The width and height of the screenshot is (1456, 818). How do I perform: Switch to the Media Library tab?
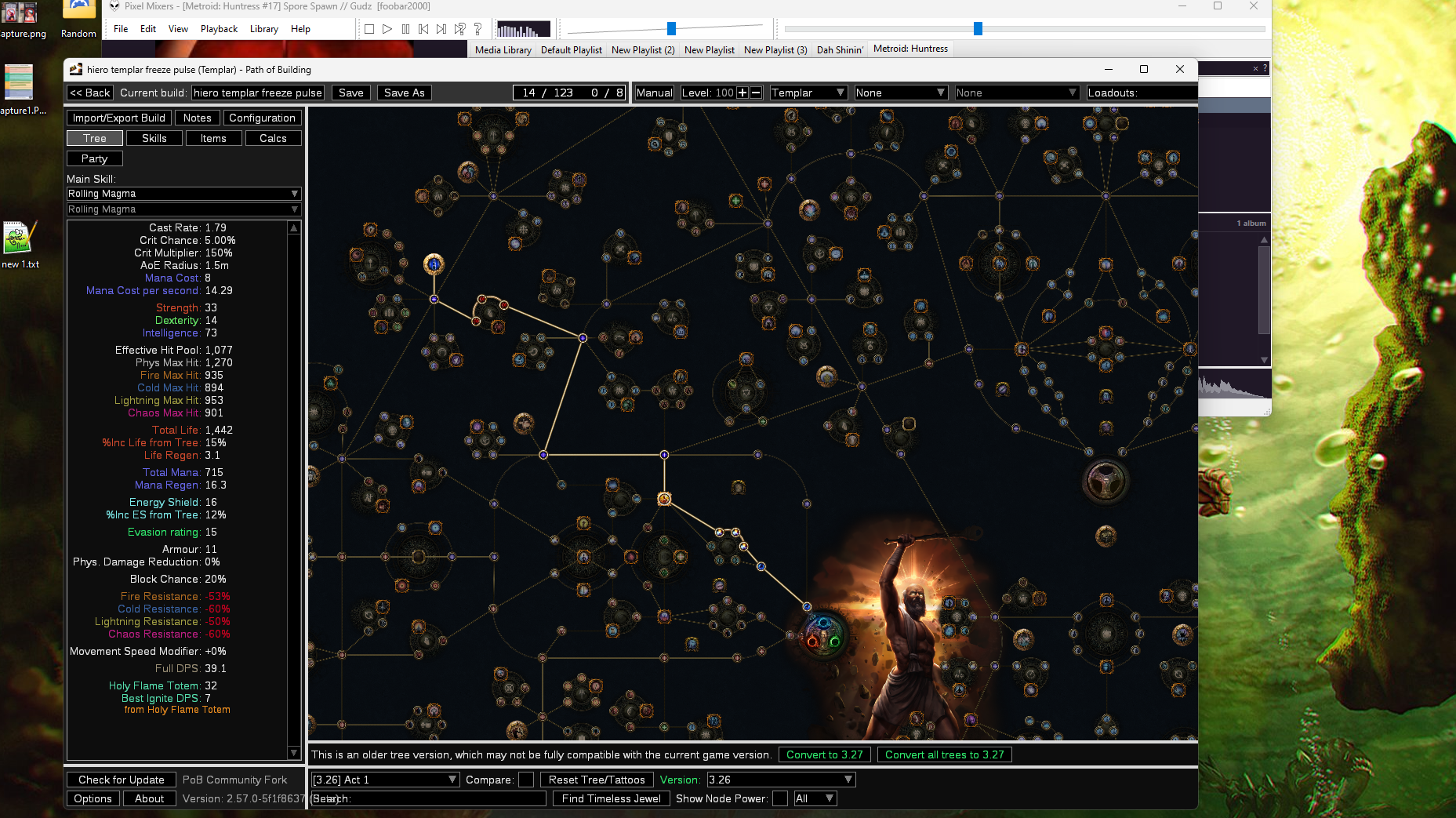(x=503, y=49)
